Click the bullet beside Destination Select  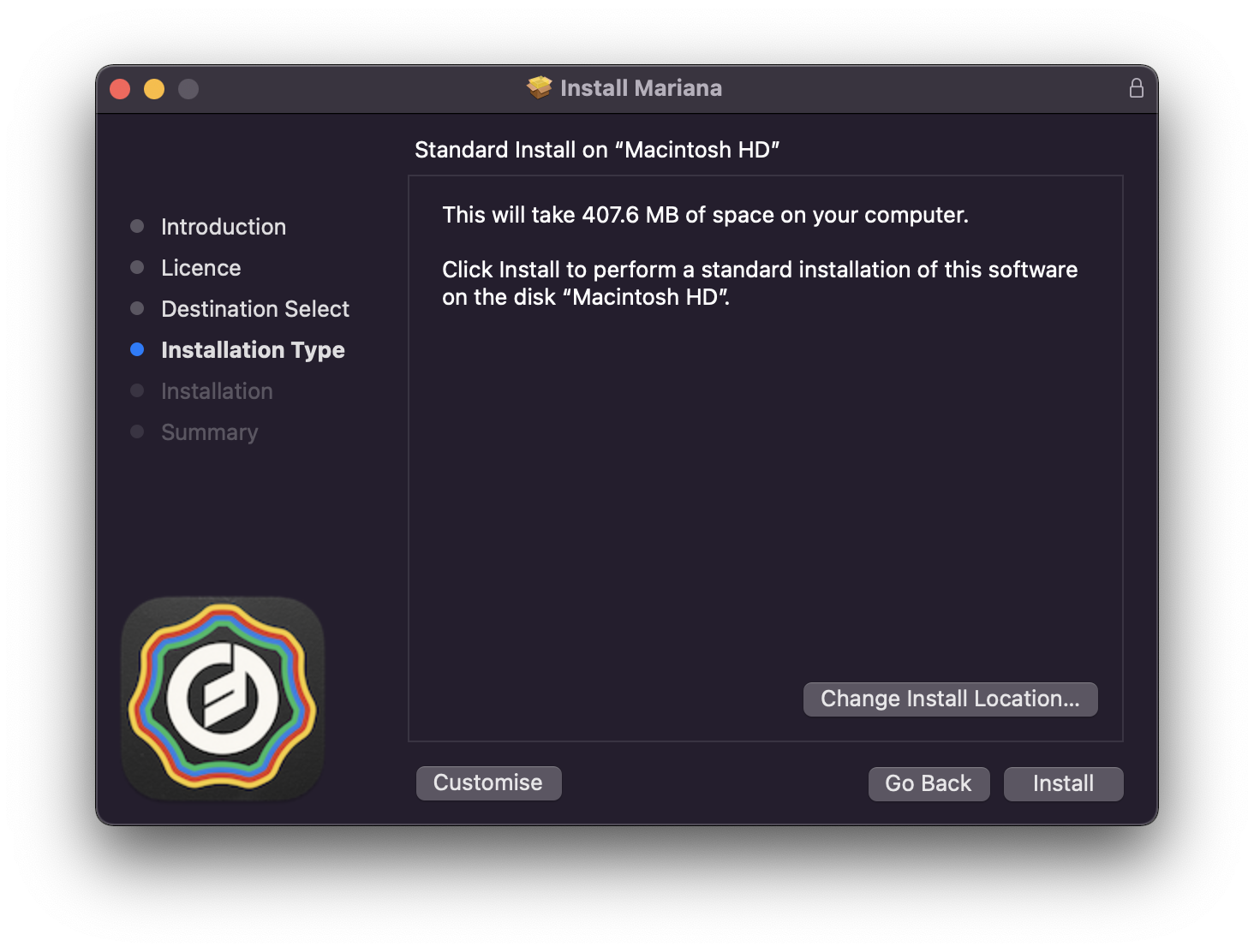click(x=137, y=308)
